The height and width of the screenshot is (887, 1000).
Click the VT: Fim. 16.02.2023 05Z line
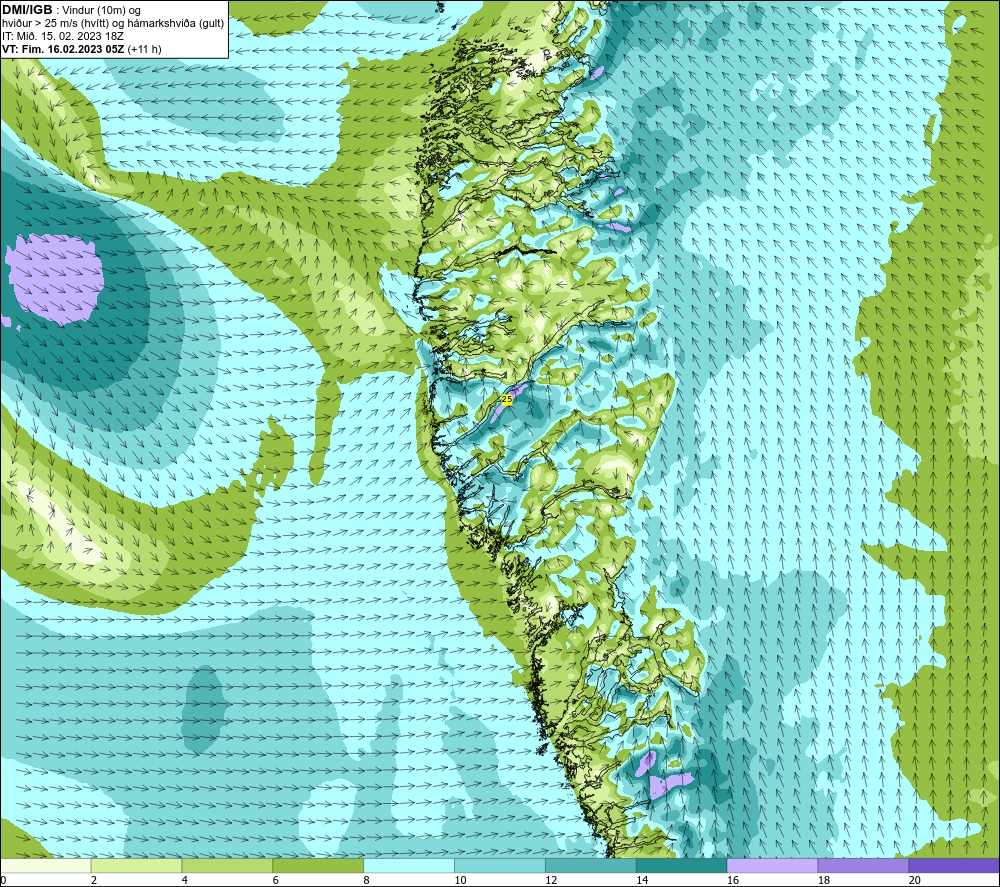[x=82, y=48]
